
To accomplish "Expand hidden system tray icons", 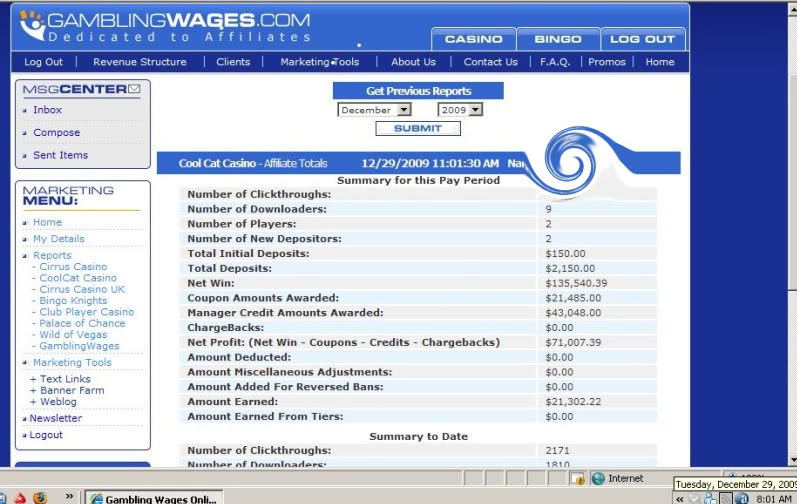I will [680, 499].
